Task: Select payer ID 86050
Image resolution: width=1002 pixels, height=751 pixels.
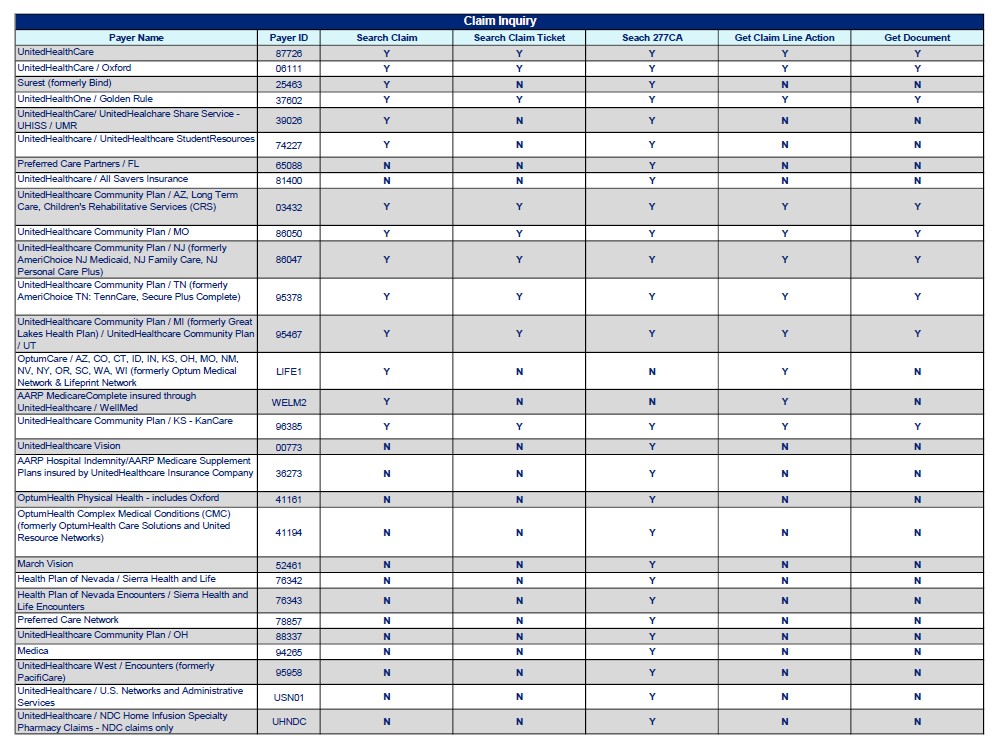Action: click(x=289, y=234)
